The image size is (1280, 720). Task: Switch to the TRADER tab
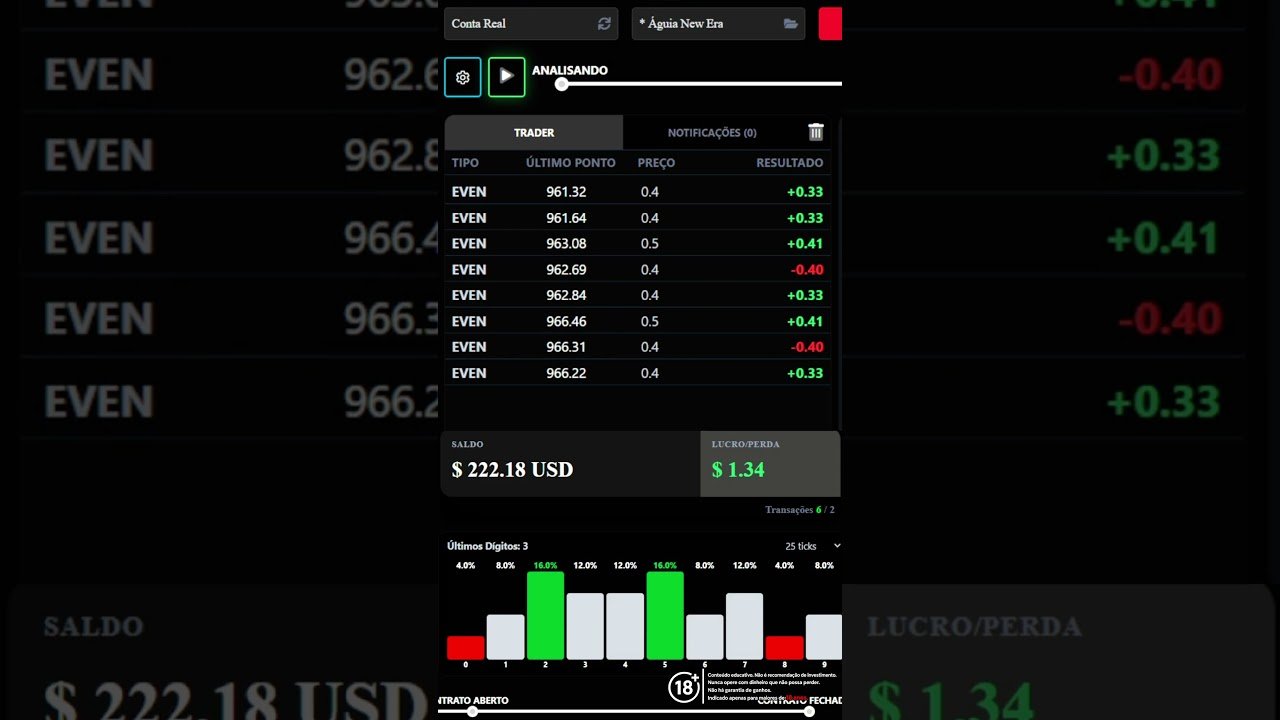point(534,132)
